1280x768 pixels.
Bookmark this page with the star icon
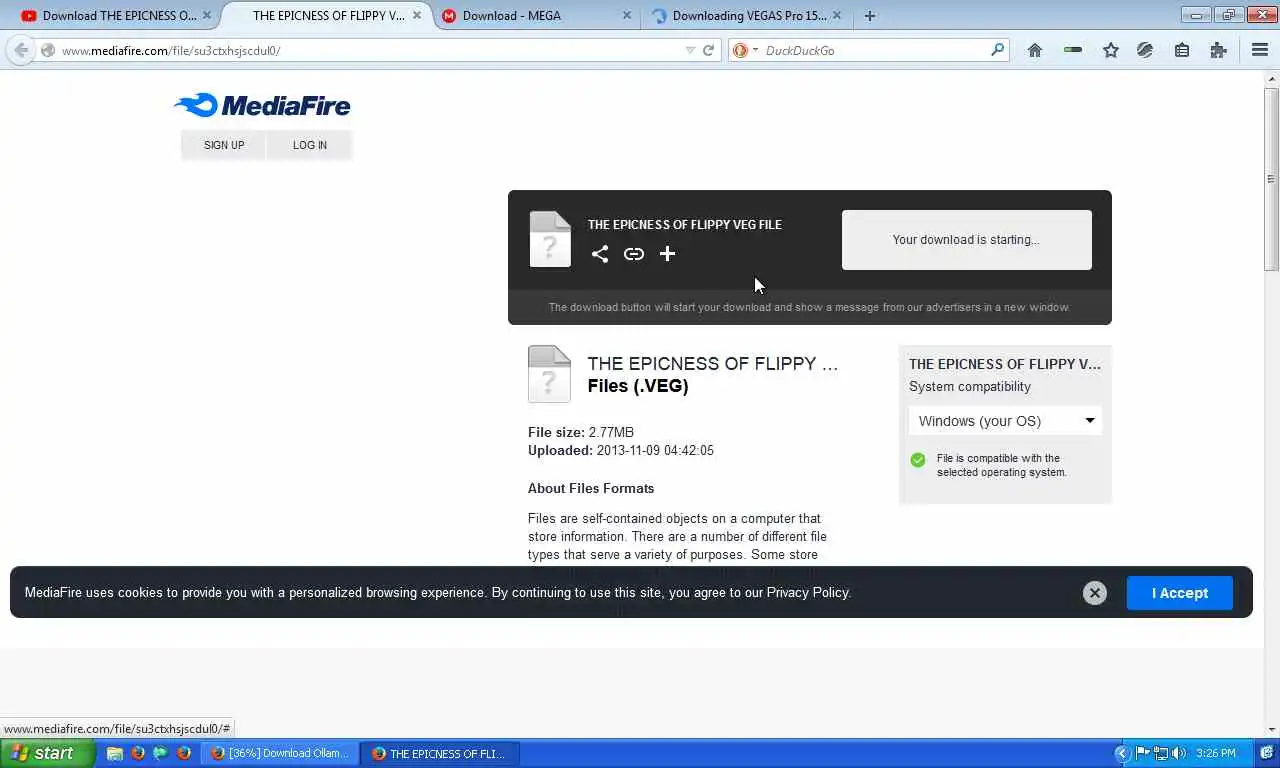[x=1111, y=50]
